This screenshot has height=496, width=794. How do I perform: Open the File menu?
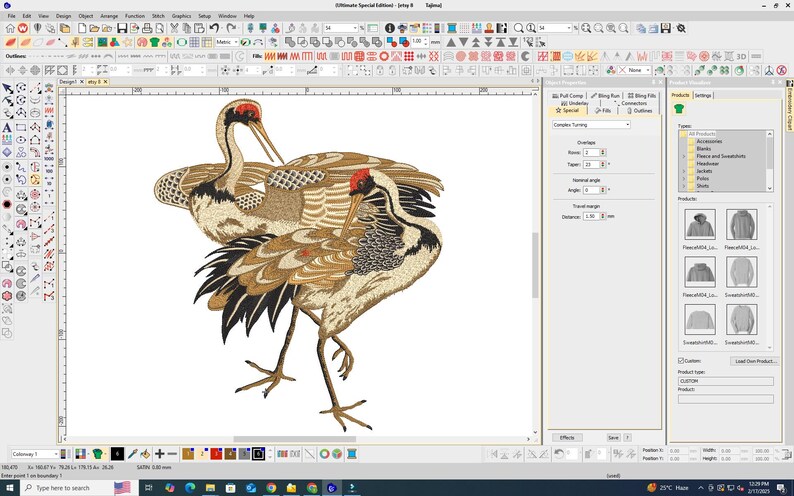pos(11,16)
